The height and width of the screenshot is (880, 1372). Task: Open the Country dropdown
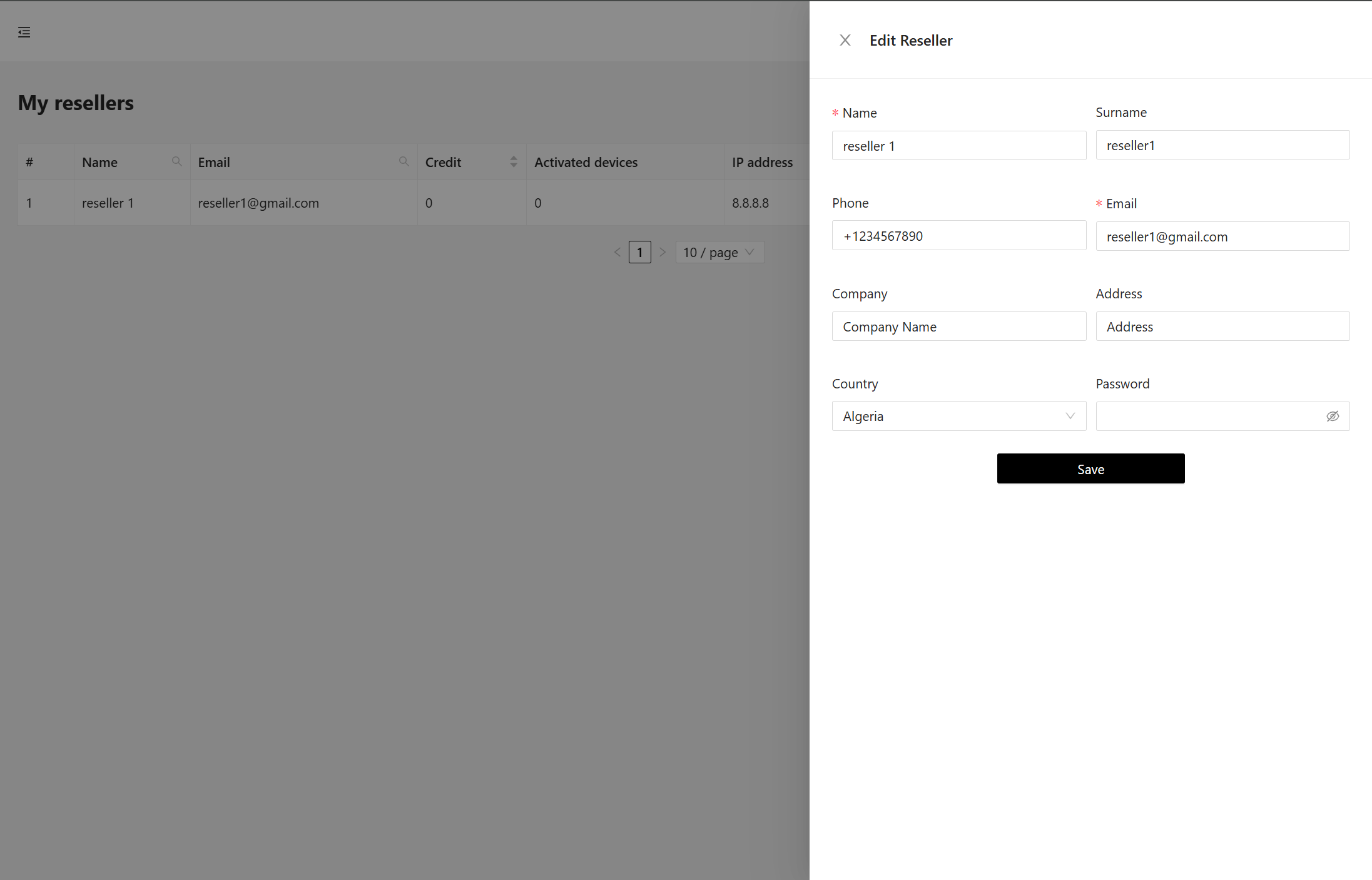pos(959,417)
